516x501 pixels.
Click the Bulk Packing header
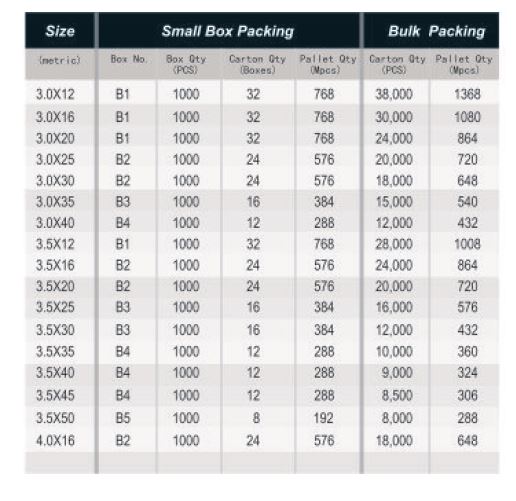(x=437, y=31)
